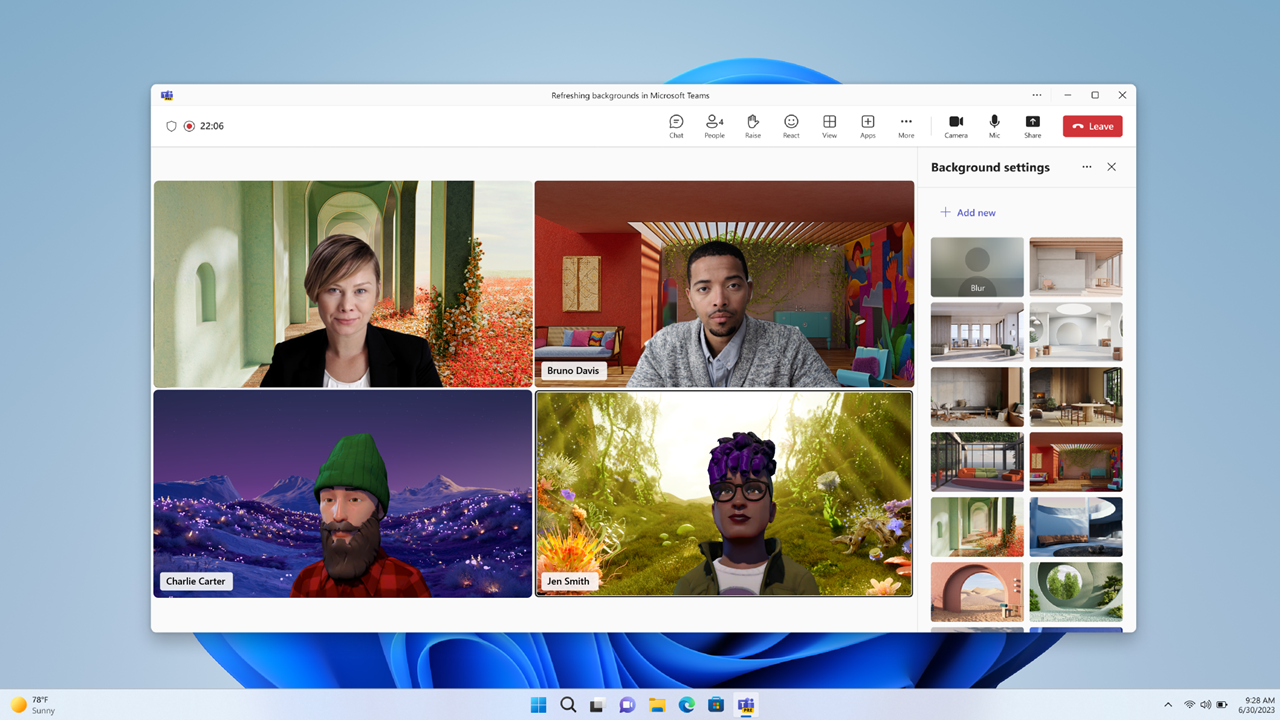Choose the glass patio red sofa background

pos(977,462)
